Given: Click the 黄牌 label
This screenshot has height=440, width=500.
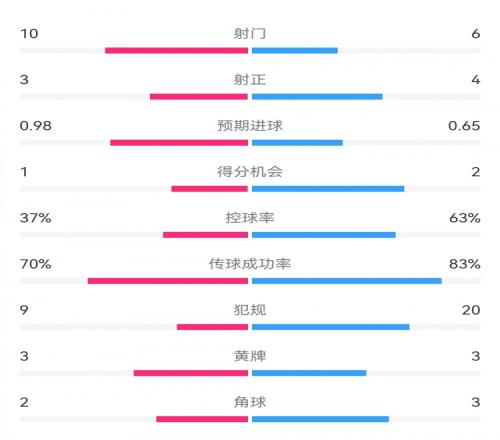Looking at the screenshot, I should 250,356.
